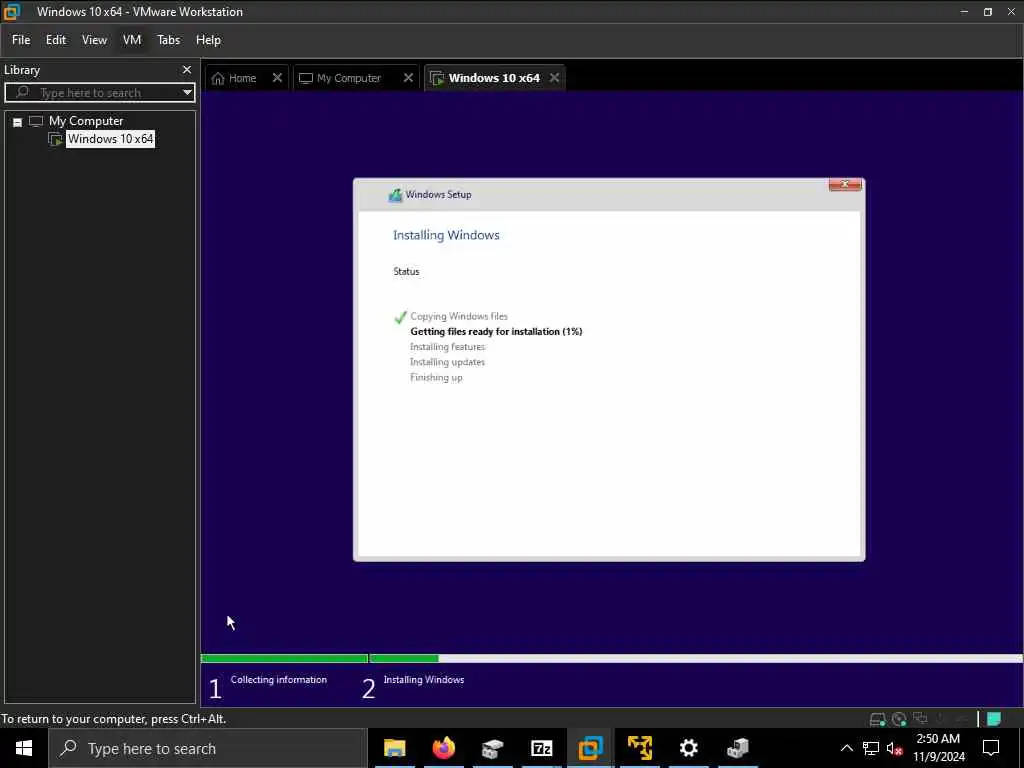Open the Library search dropdown arrow
The width and height of the screenshot is (1024, 768).
[x=187, y=93]
